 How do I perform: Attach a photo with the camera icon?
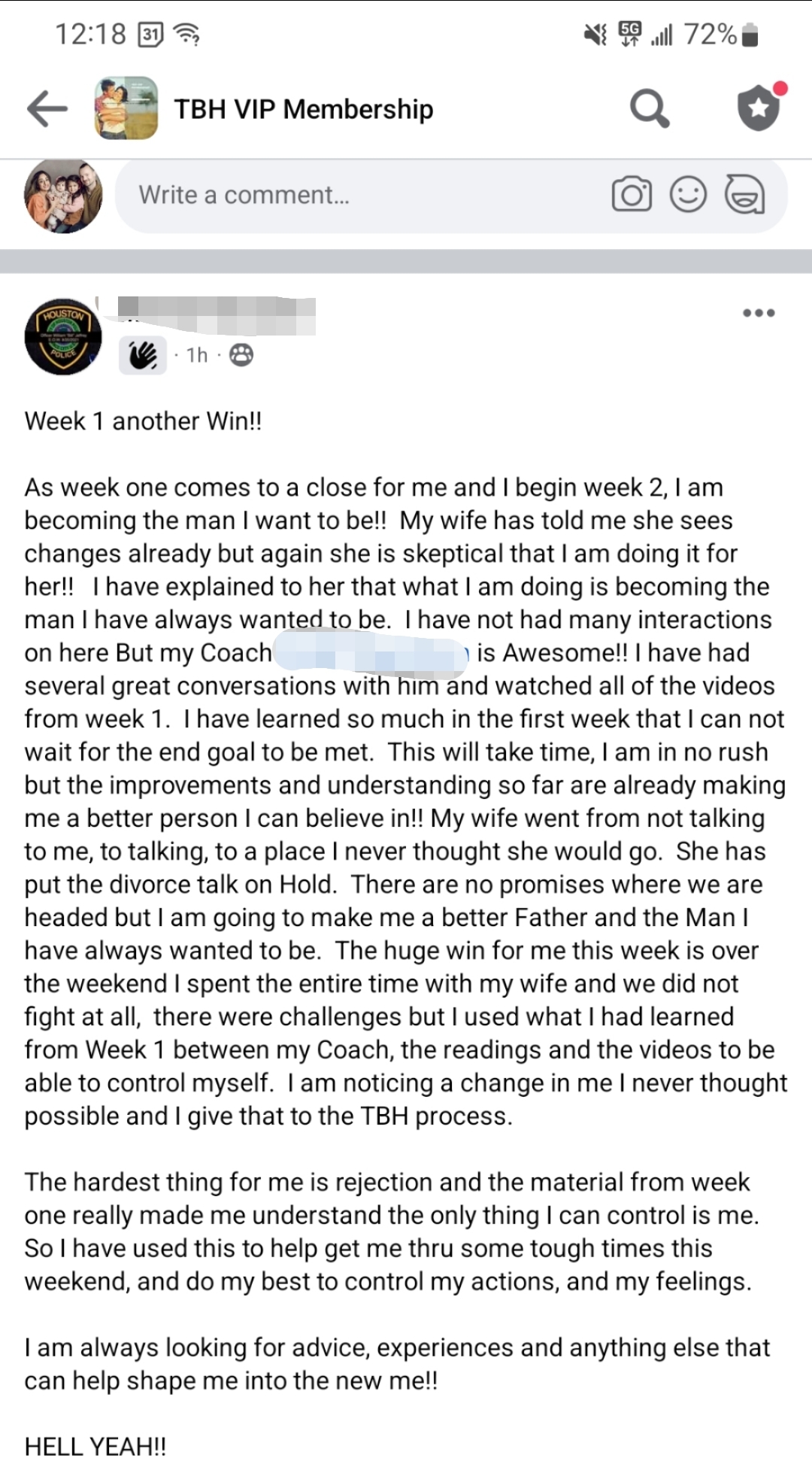pos(632,196)
